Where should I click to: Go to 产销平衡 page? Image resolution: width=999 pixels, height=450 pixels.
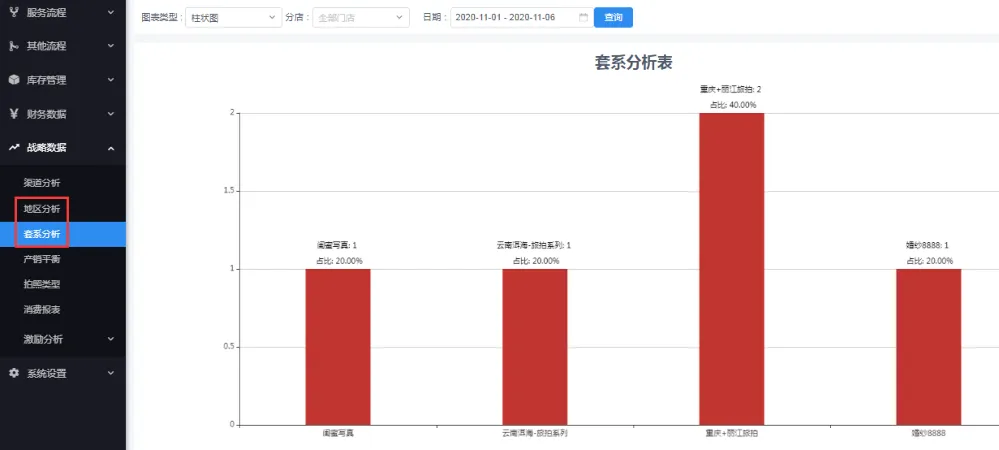point(42,259)
